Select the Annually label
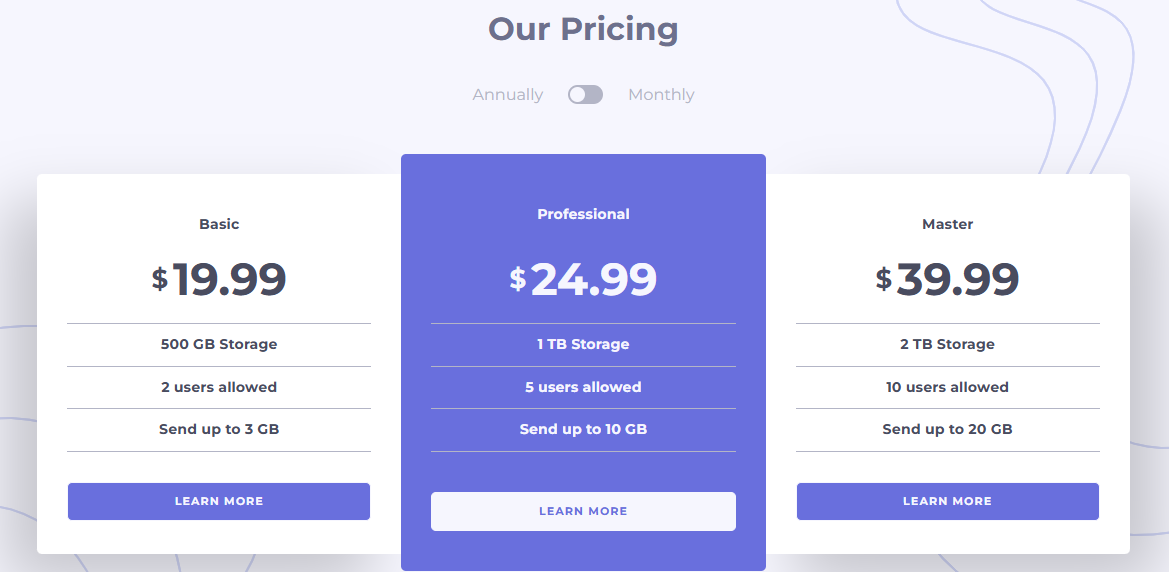1169x572 pixels. [508, 95]
